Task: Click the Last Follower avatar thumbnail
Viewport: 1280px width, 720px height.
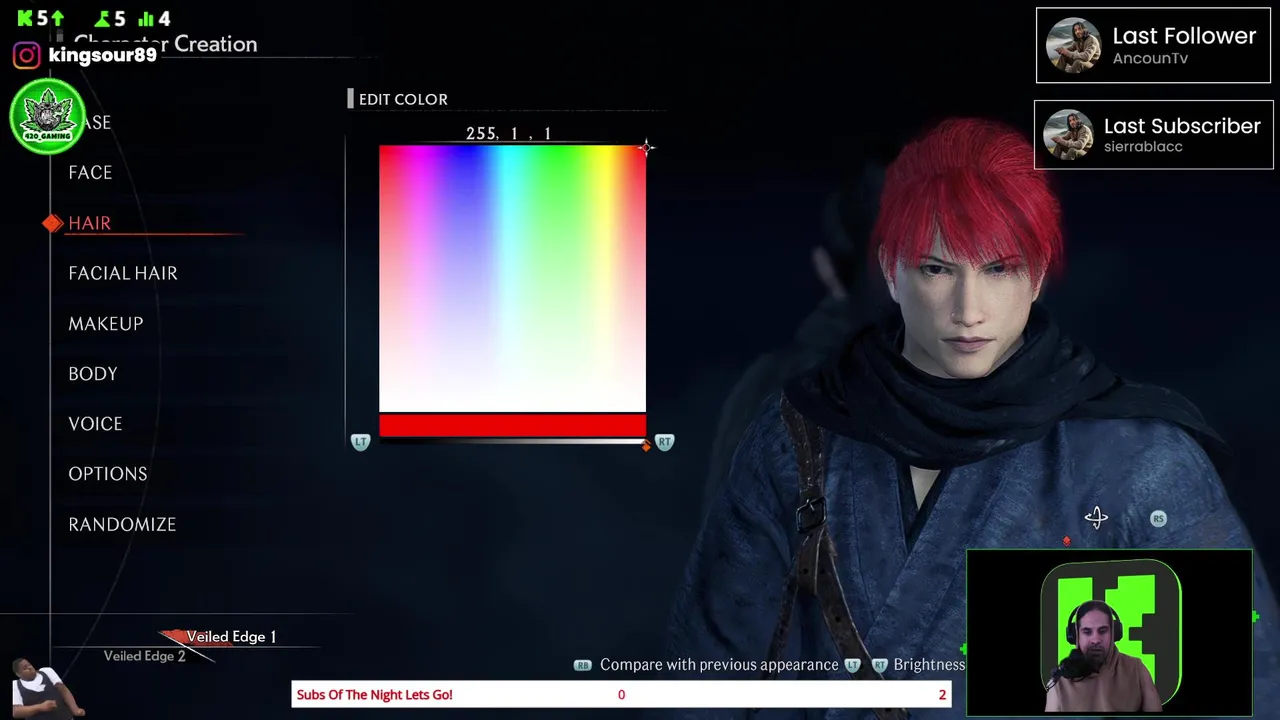Action: point(1073,45)
